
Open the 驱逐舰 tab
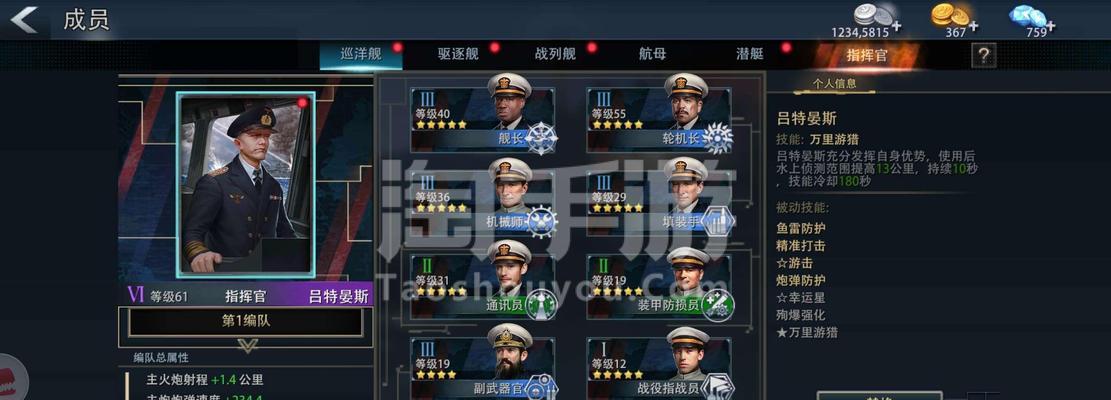click(458, 55)
